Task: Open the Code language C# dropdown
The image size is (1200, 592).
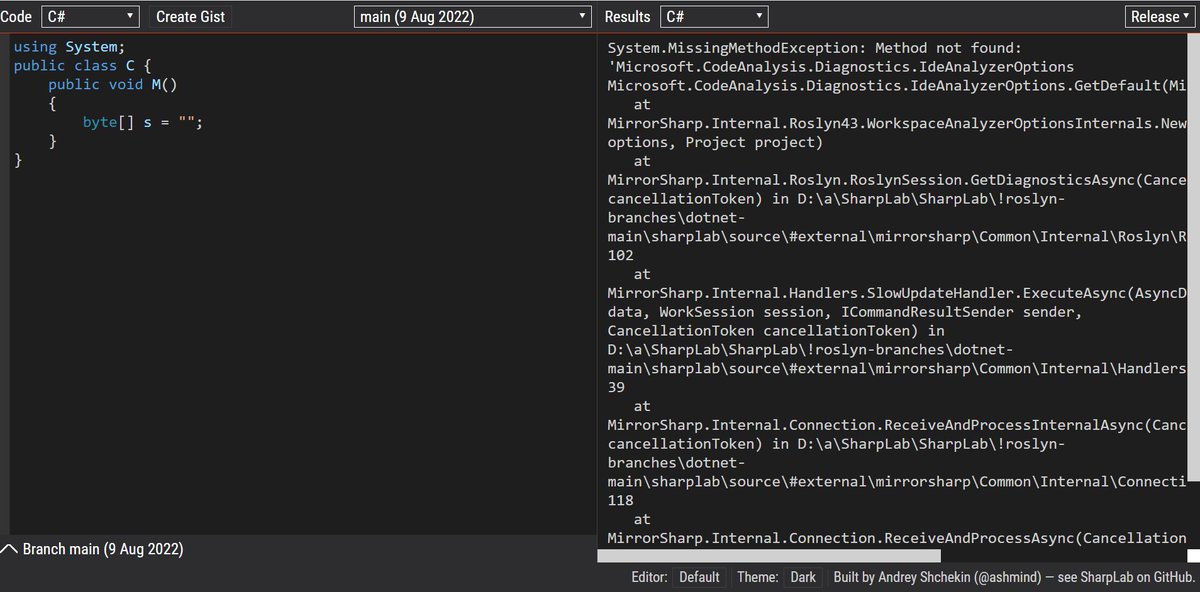Action: [x=90, y=17]
